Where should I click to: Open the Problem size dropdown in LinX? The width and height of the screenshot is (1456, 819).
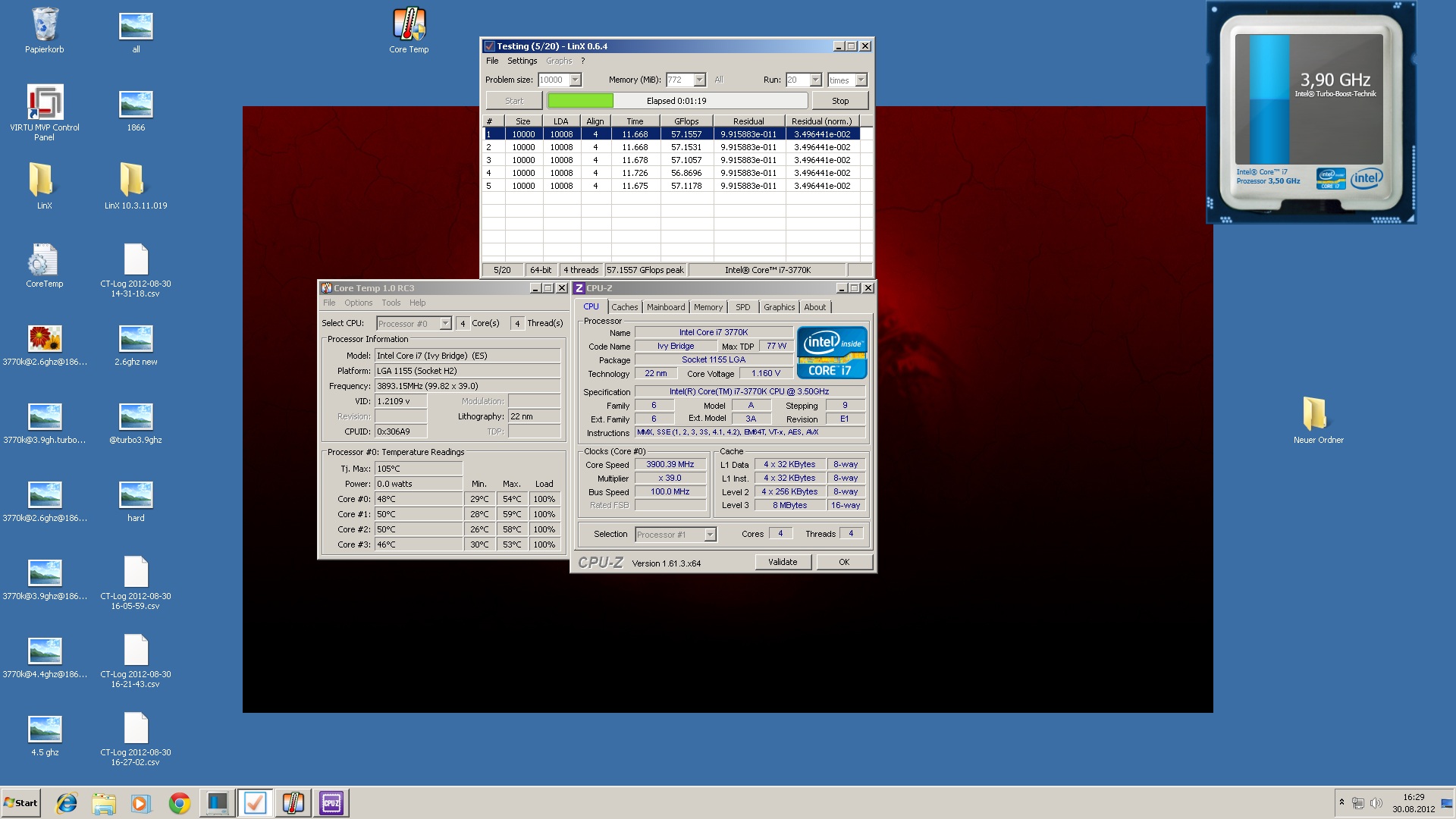pos(575,80)
